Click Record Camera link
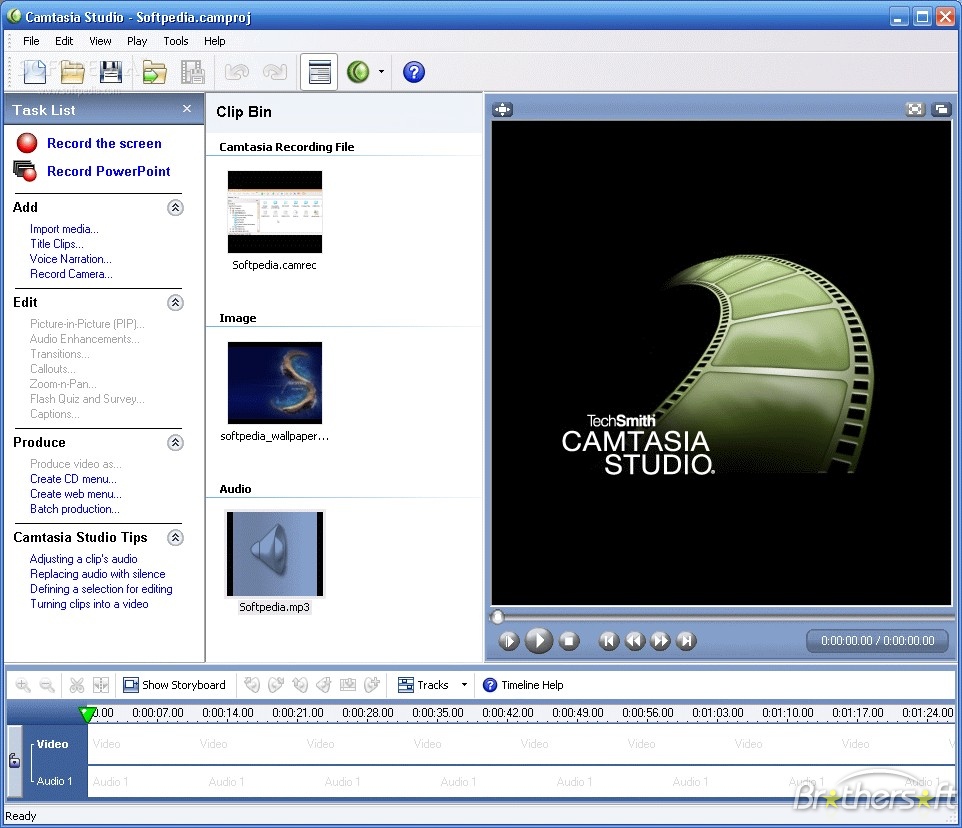The width and height of the screenshot is (962, 828). click(x=71, y=274)
